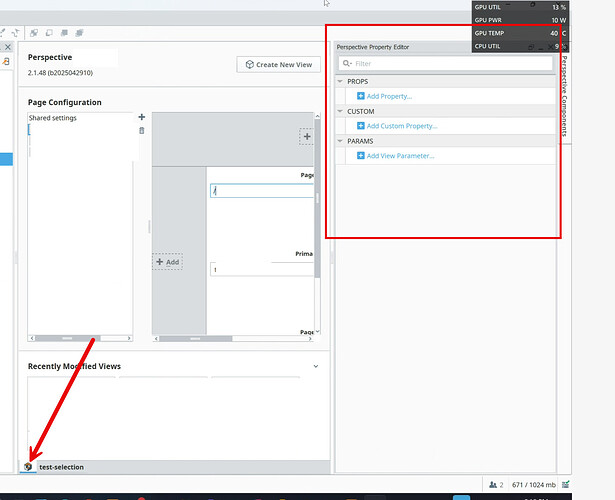615x500 pixels.
Task: Click the page list horizontal scrollbar thumb
Action: (x=67, y=338)
